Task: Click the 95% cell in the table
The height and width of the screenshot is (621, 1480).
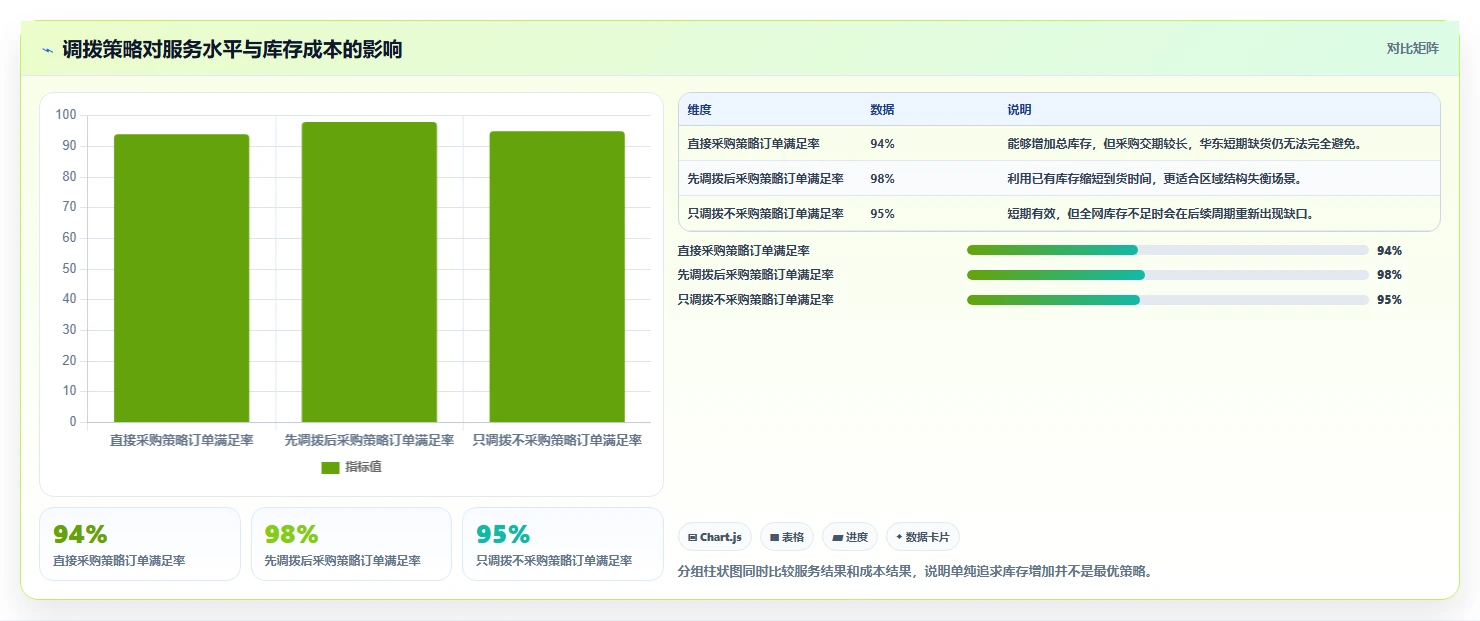Action: 883,214
